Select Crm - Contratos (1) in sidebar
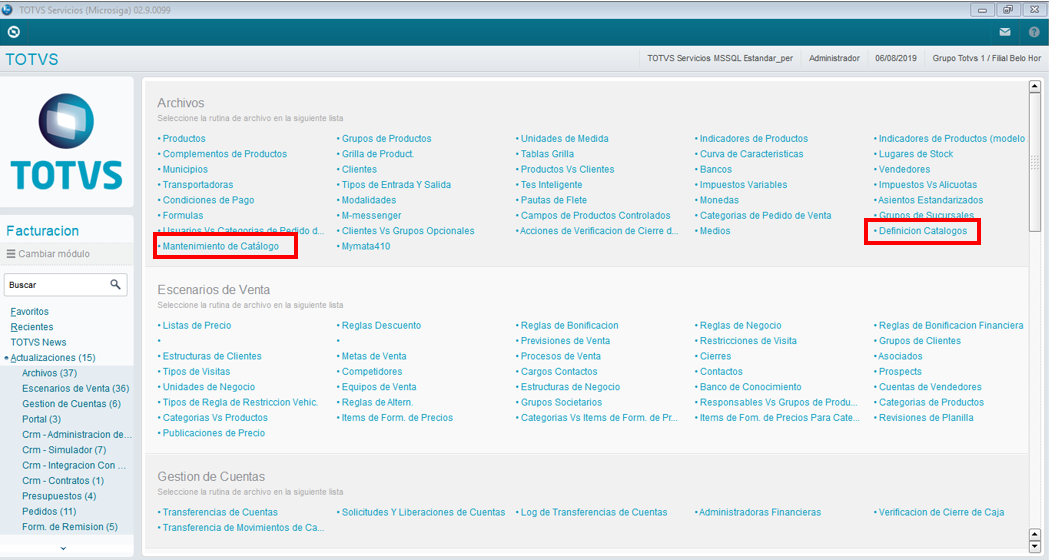Image resolution: width=1050 pixels, height=560 pixels. [63, 481]
